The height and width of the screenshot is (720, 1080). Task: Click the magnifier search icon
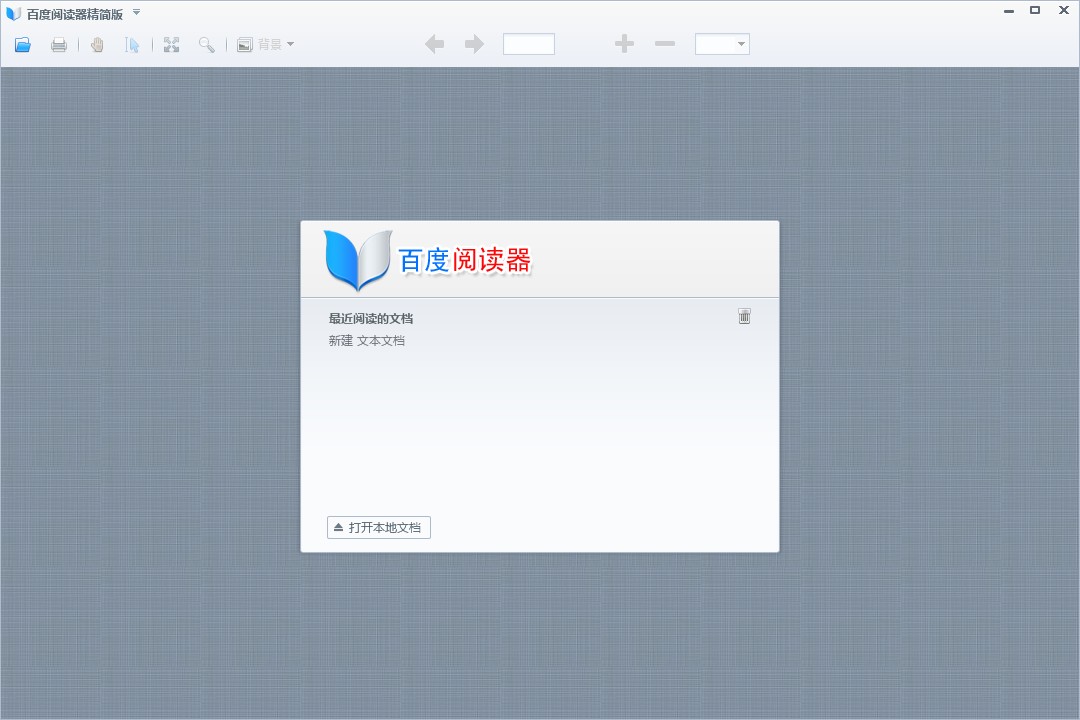(x=207, y=45)
